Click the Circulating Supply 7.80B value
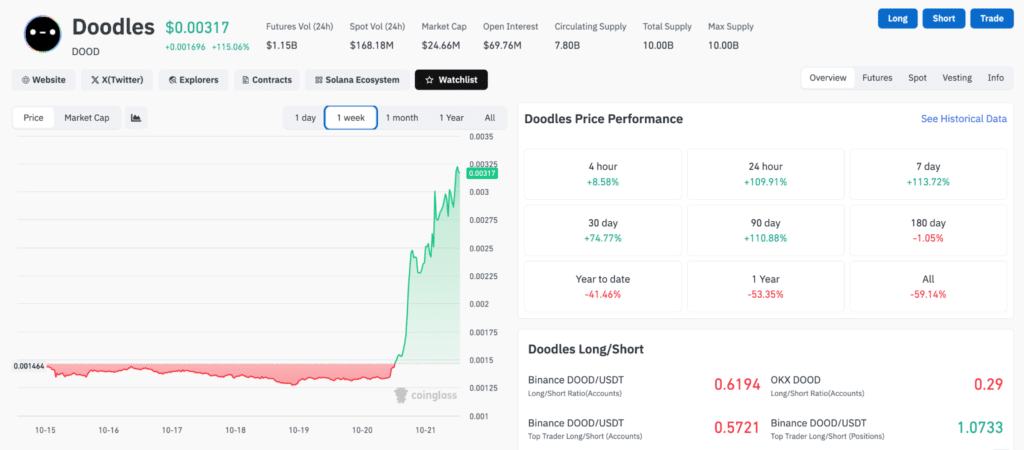The height and width of the screenshot is (450, 1024). [568, 45]
